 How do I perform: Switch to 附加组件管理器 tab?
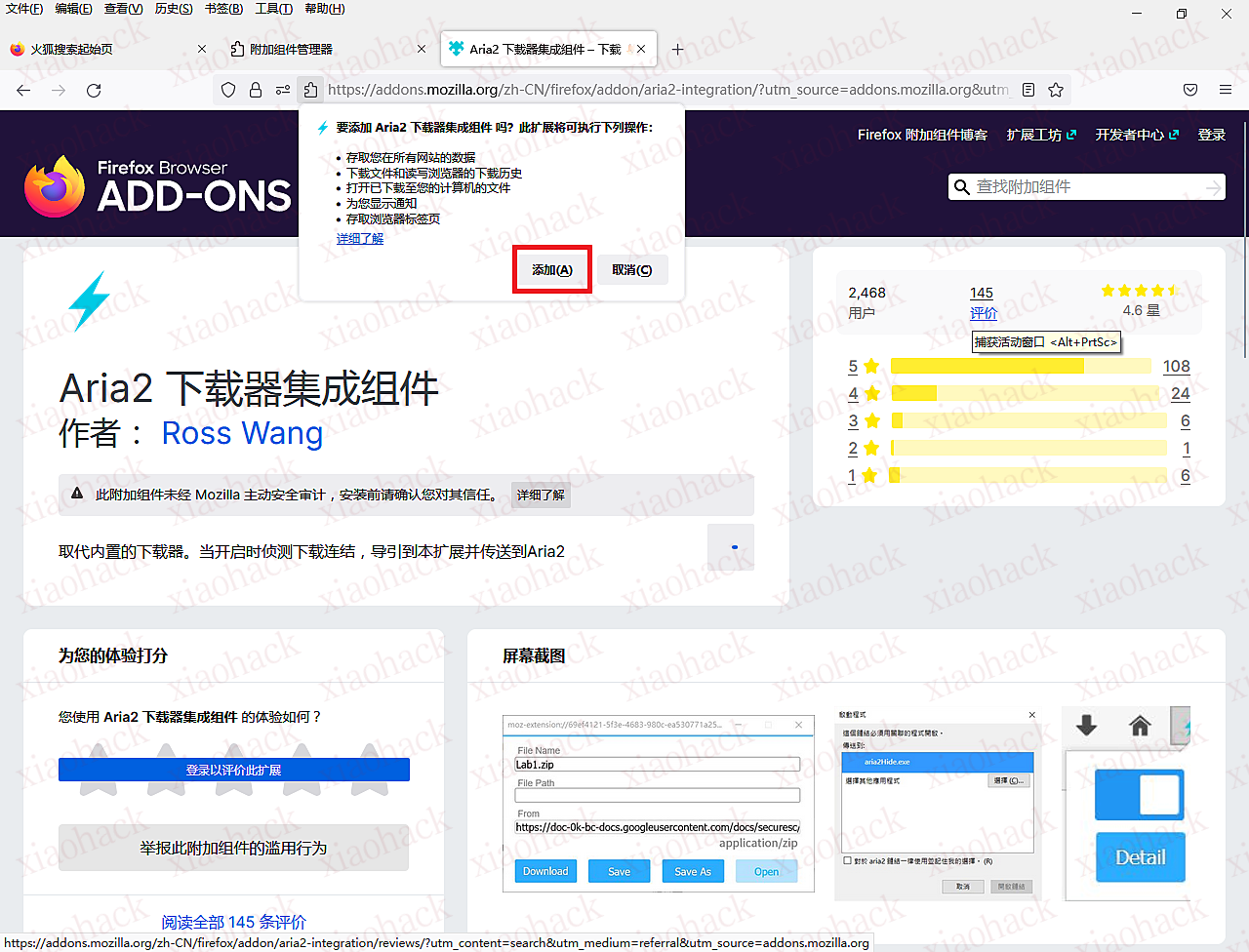coord(327,49)
